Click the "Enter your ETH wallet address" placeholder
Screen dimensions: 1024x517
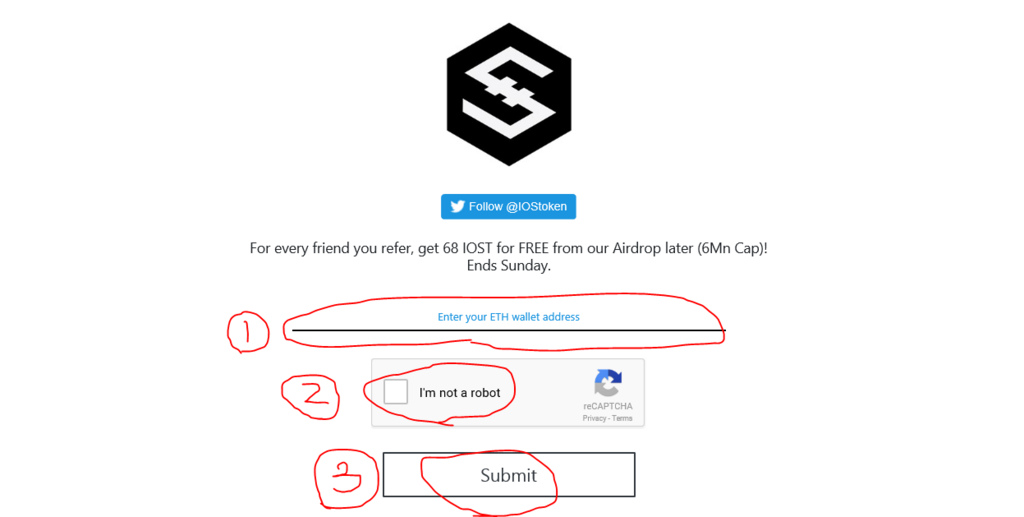509,317
